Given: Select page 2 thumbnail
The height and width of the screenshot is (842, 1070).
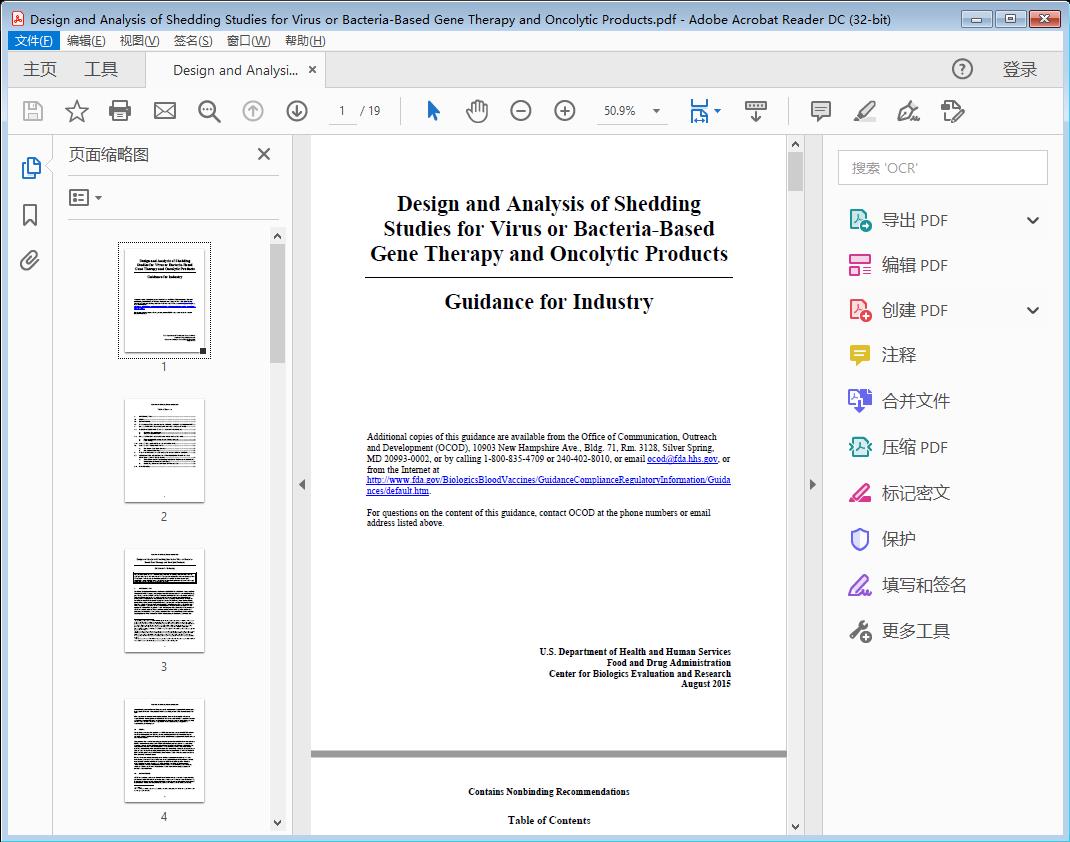Looking at the screenshot, I should (163, 450).
